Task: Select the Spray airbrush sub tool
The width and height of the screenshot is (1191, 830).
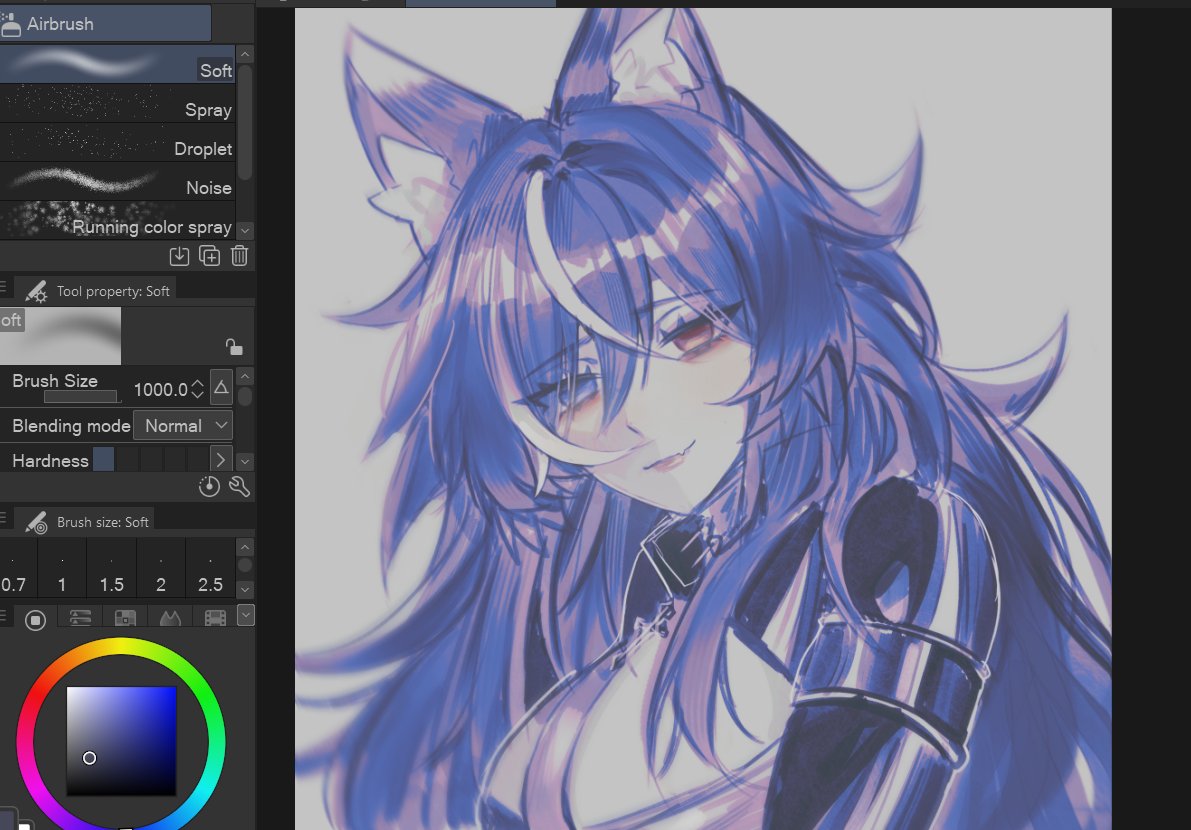Action: [117, 103]
